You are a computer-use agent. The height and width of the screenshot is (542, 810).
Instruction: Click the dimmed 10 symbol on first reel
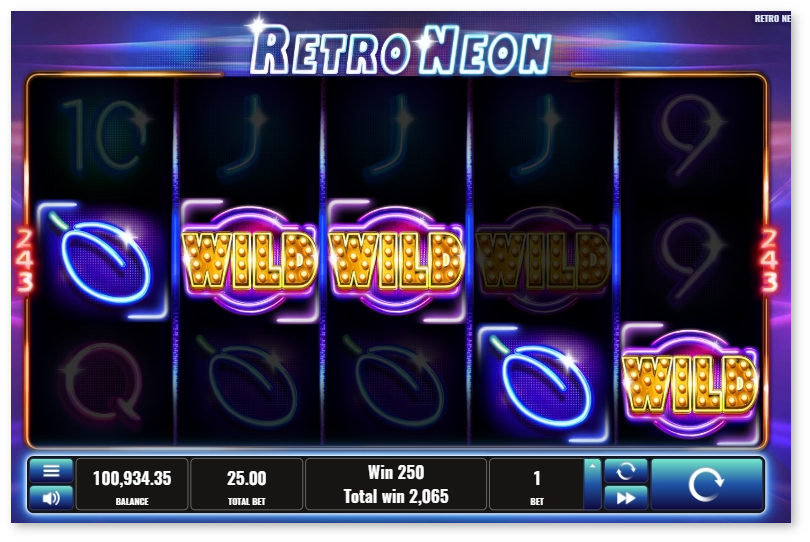tap(103, 135)
